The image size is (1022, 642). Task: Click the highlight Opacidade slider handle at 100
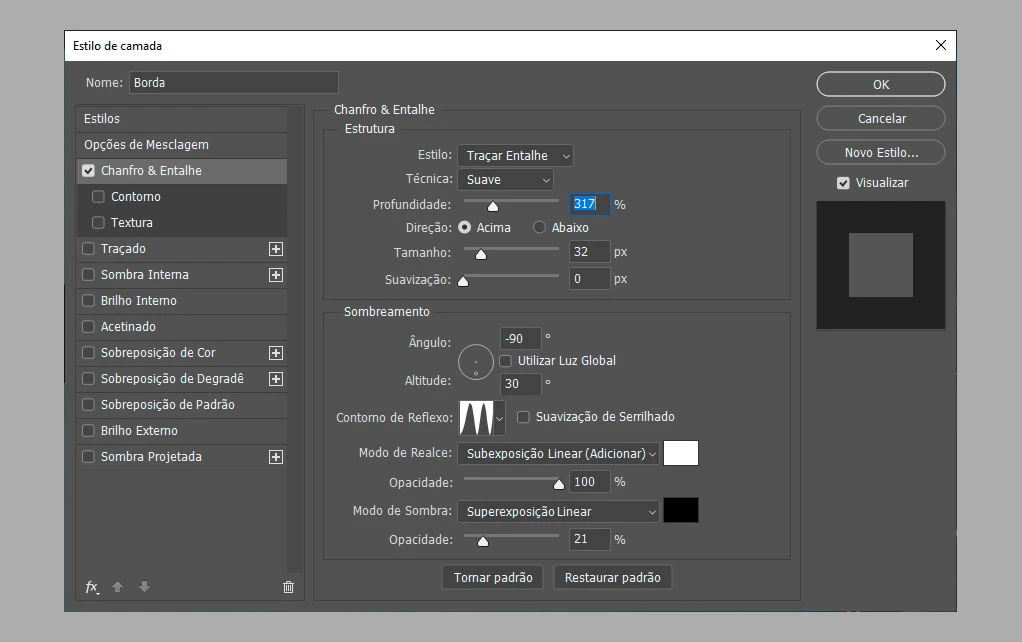(559, 484)
